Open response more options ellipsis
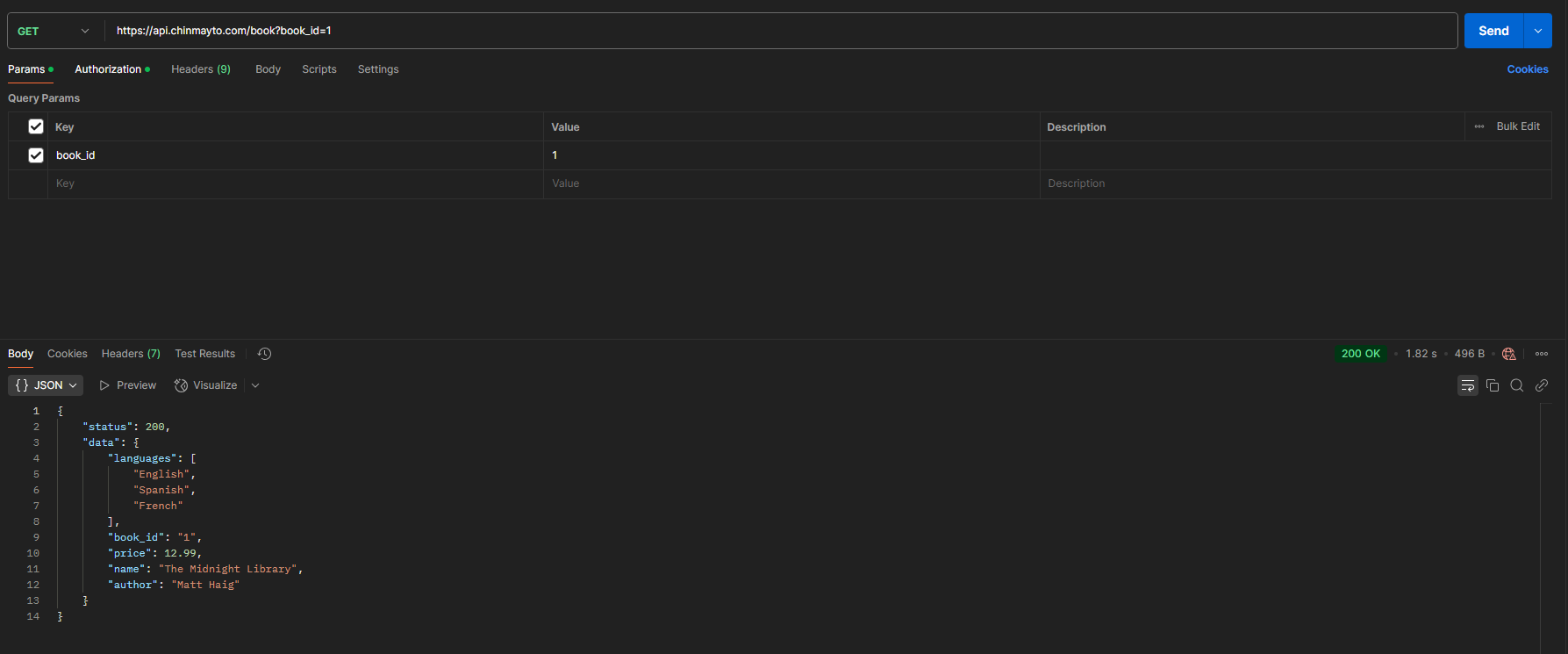1568x654 pixels. point(1542,354)
